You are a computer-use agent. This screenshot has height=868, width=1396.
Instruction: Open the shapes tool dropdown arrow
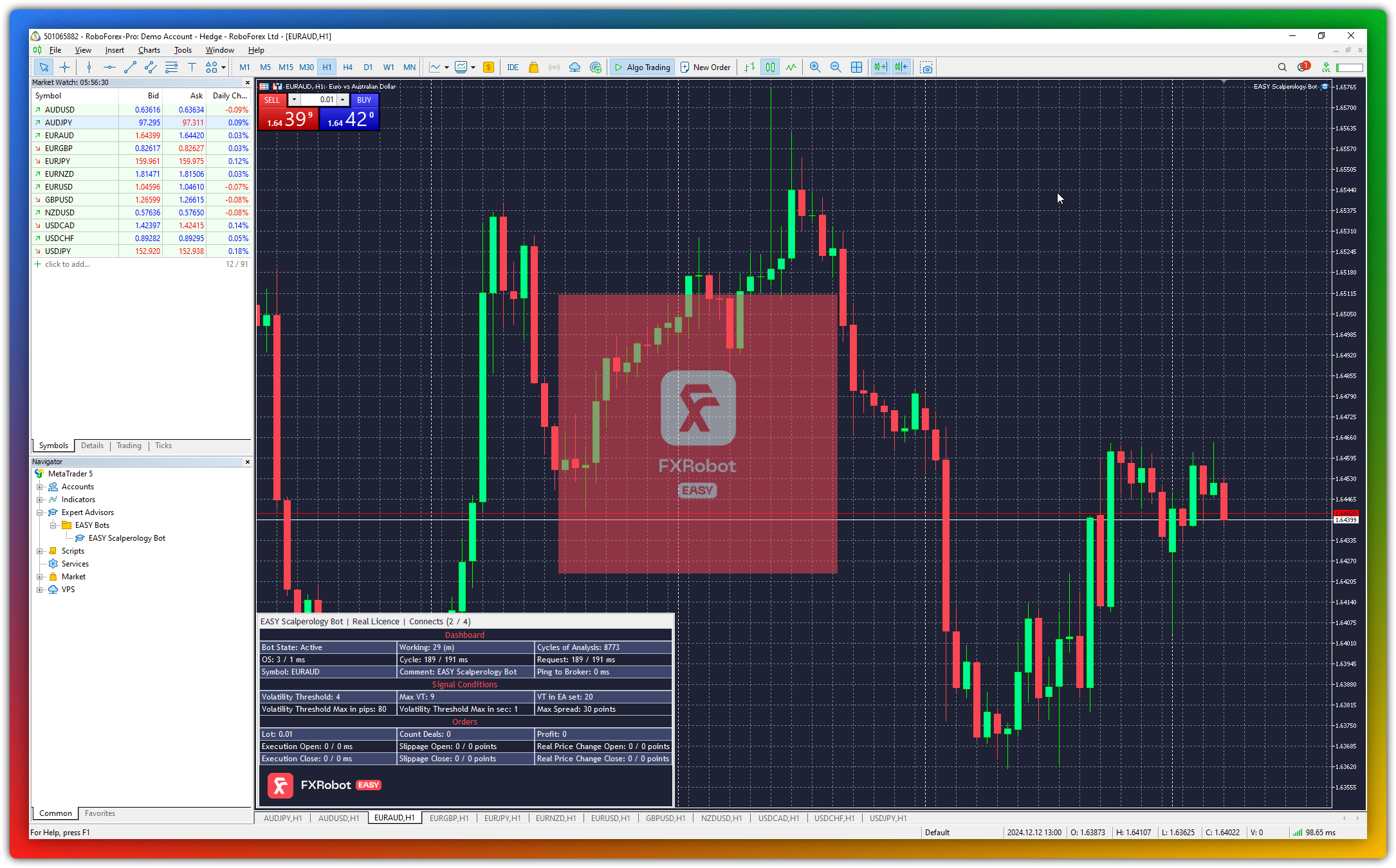pos(223,67)
